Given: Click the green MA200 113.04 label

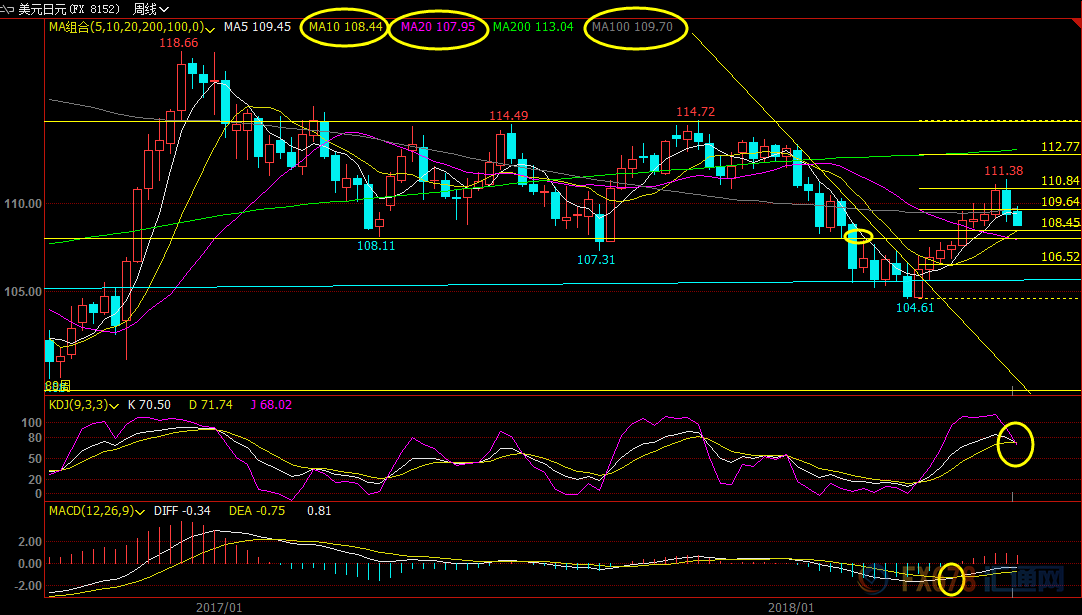Looking at the screenshot, I should (x=533, y=27).
